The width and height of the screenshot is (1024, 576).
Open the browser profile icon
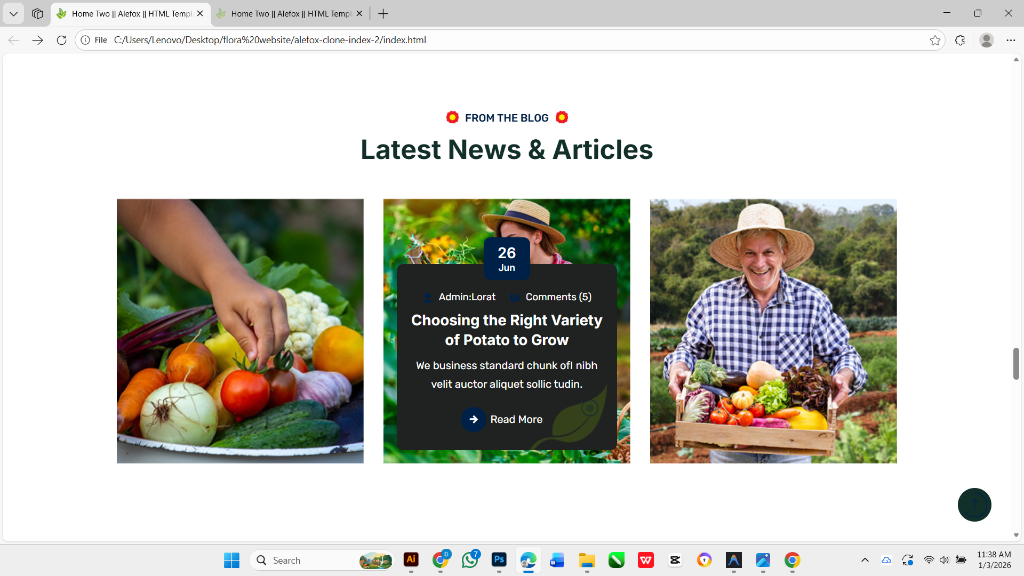[986, 40]
